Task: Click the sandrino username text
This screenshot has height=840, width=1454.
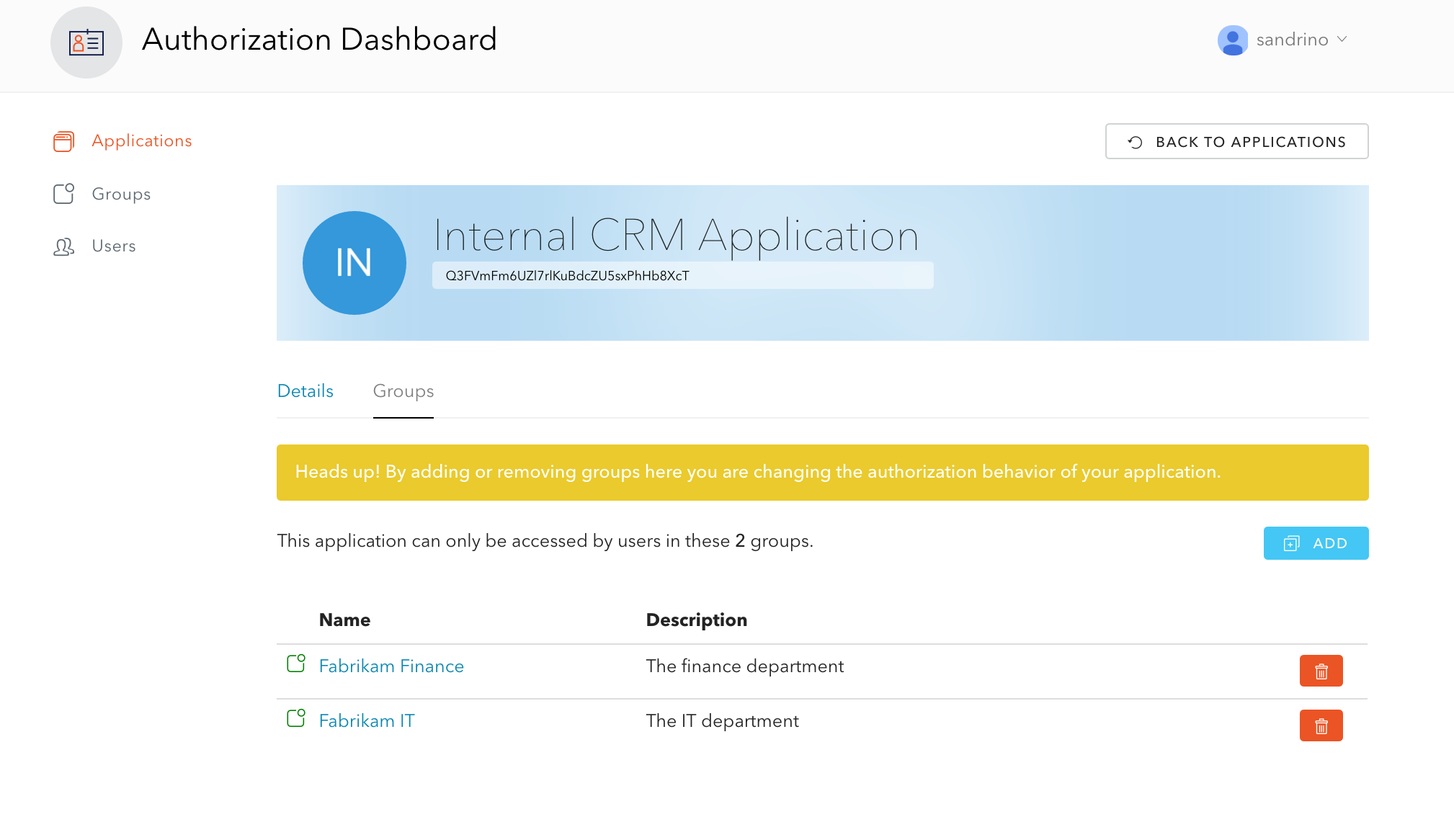Action: click(x=1293, y=40)
